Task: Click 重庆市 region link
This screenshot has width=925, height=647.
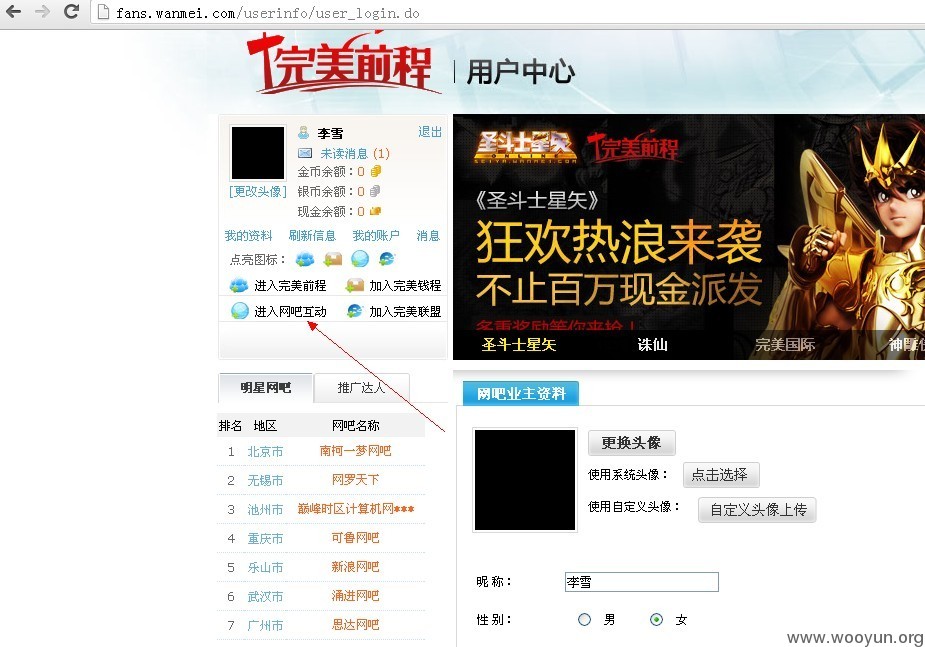Action: click(265, 538)
